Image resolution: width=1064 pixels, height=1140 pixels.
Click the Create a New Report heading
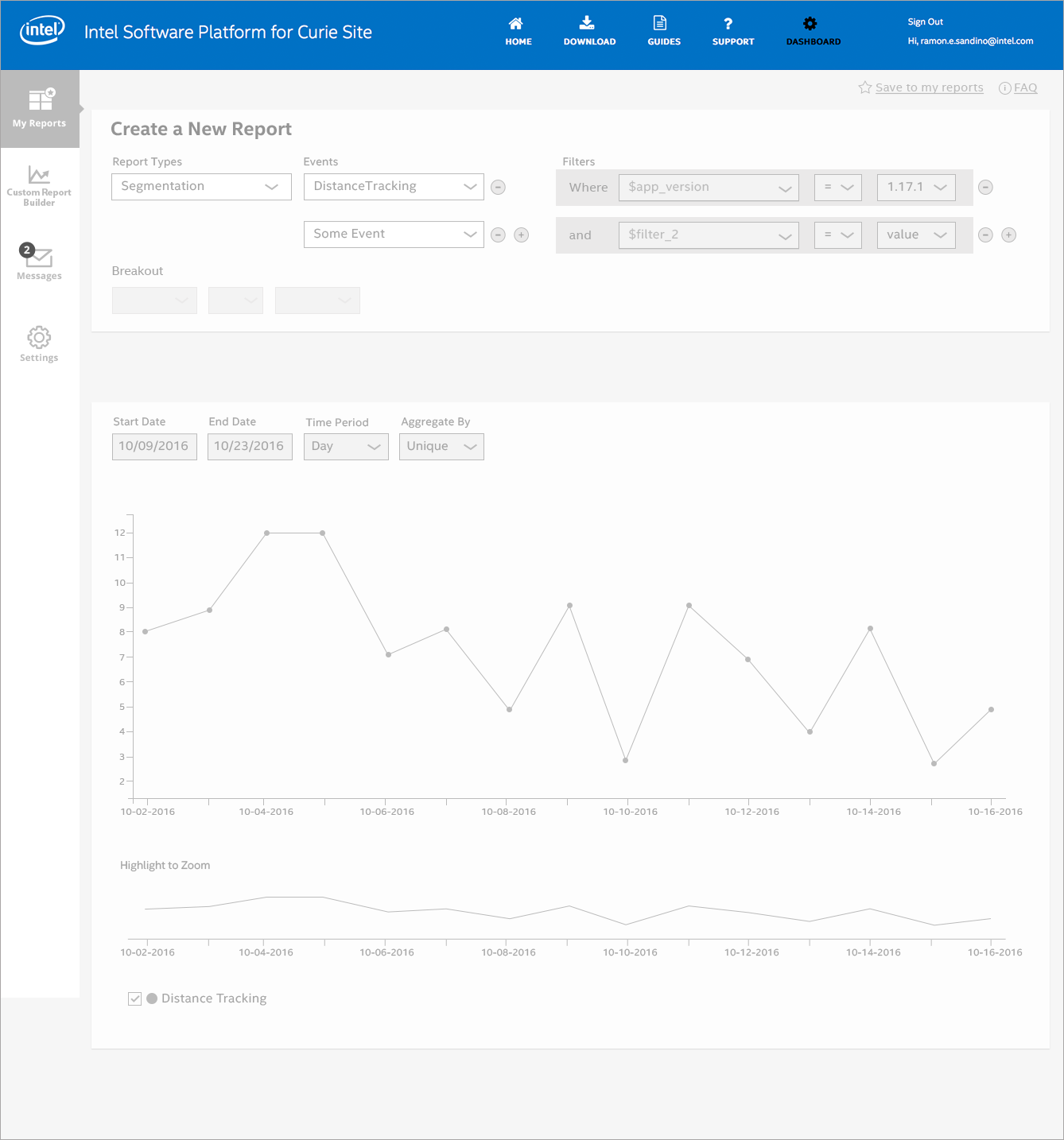pos(201,129)
